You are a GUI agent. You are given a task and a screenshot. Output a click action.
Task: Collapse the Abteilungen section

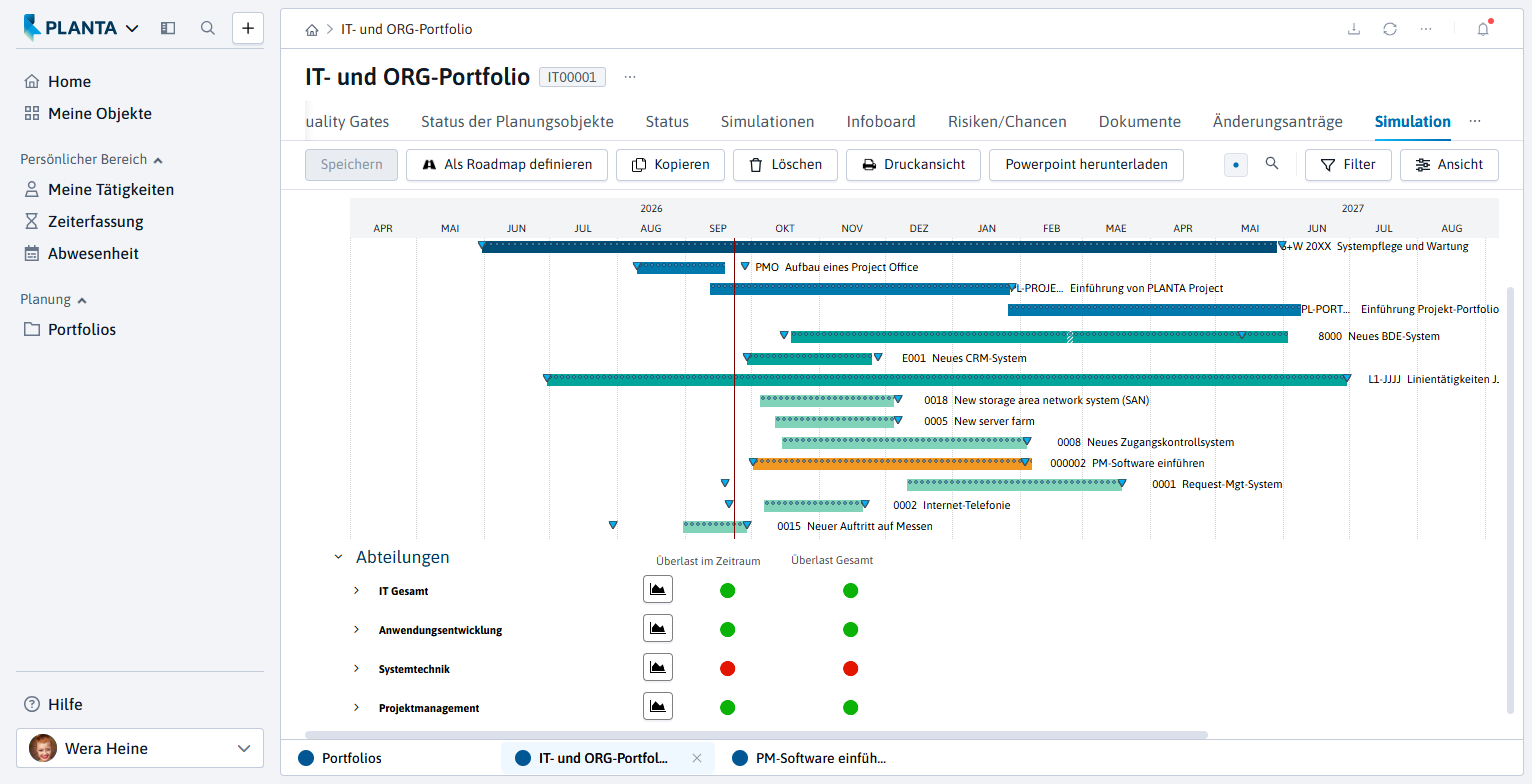(338, 557)
